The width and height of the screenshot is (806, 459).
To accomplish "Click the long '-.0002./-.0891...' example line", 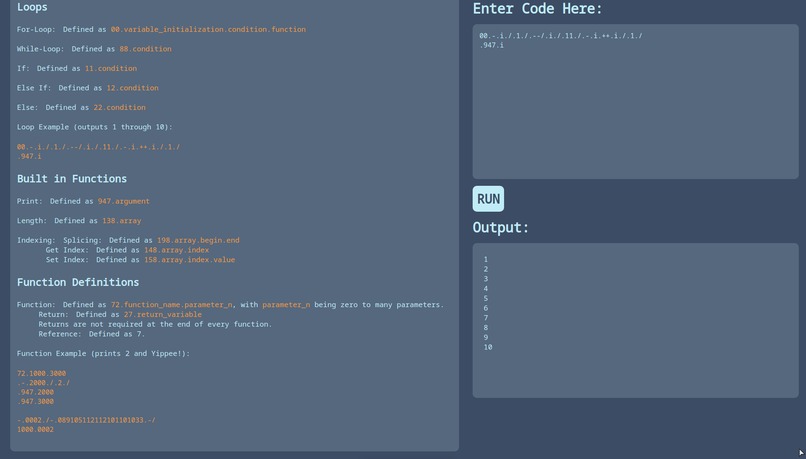I will 86,420.
